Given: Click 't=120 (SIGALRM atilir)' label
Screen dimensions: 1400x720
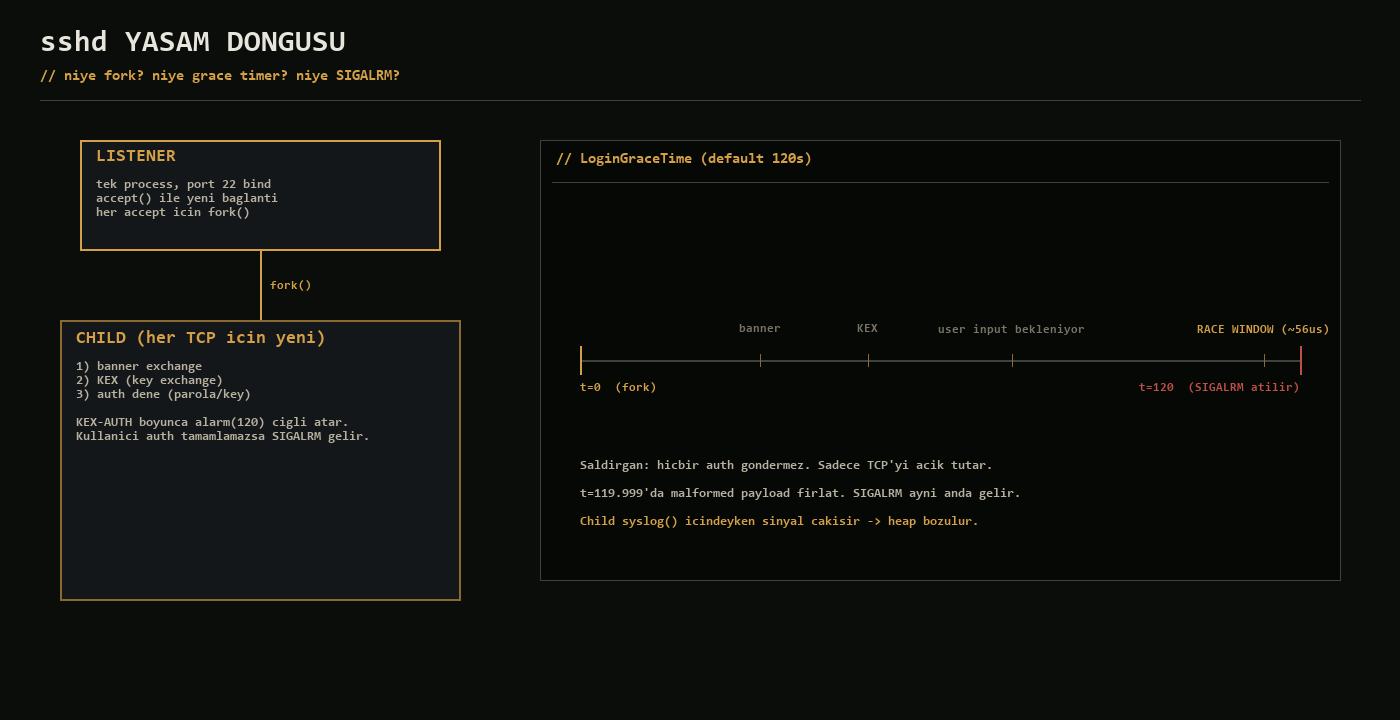Looking at the screenshot, I should pyautogui.click(x=1219, y=387).
